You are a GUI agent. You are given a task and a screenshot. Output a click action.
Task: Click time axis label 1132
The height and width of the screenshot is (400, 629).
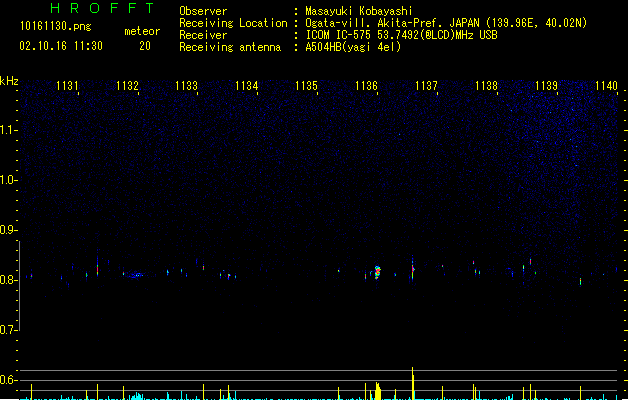coord(127,86)
